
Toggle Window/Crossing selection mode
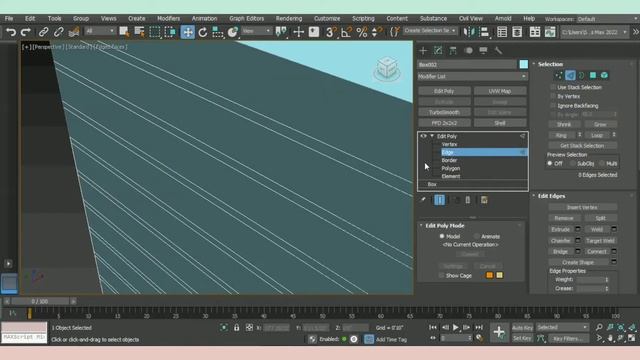[x=170, y=32]
